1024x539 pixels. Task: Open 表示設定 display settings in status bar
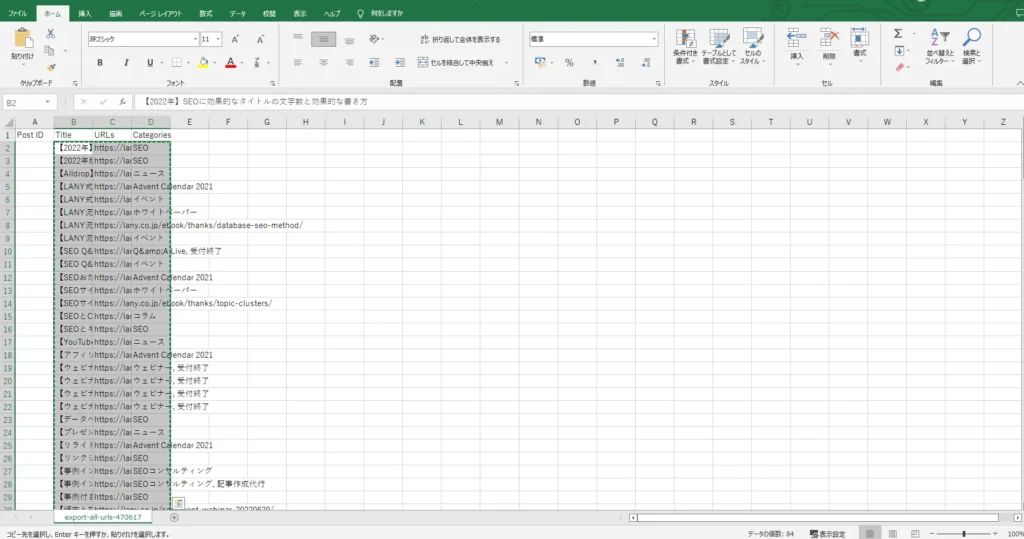point(827,534)
